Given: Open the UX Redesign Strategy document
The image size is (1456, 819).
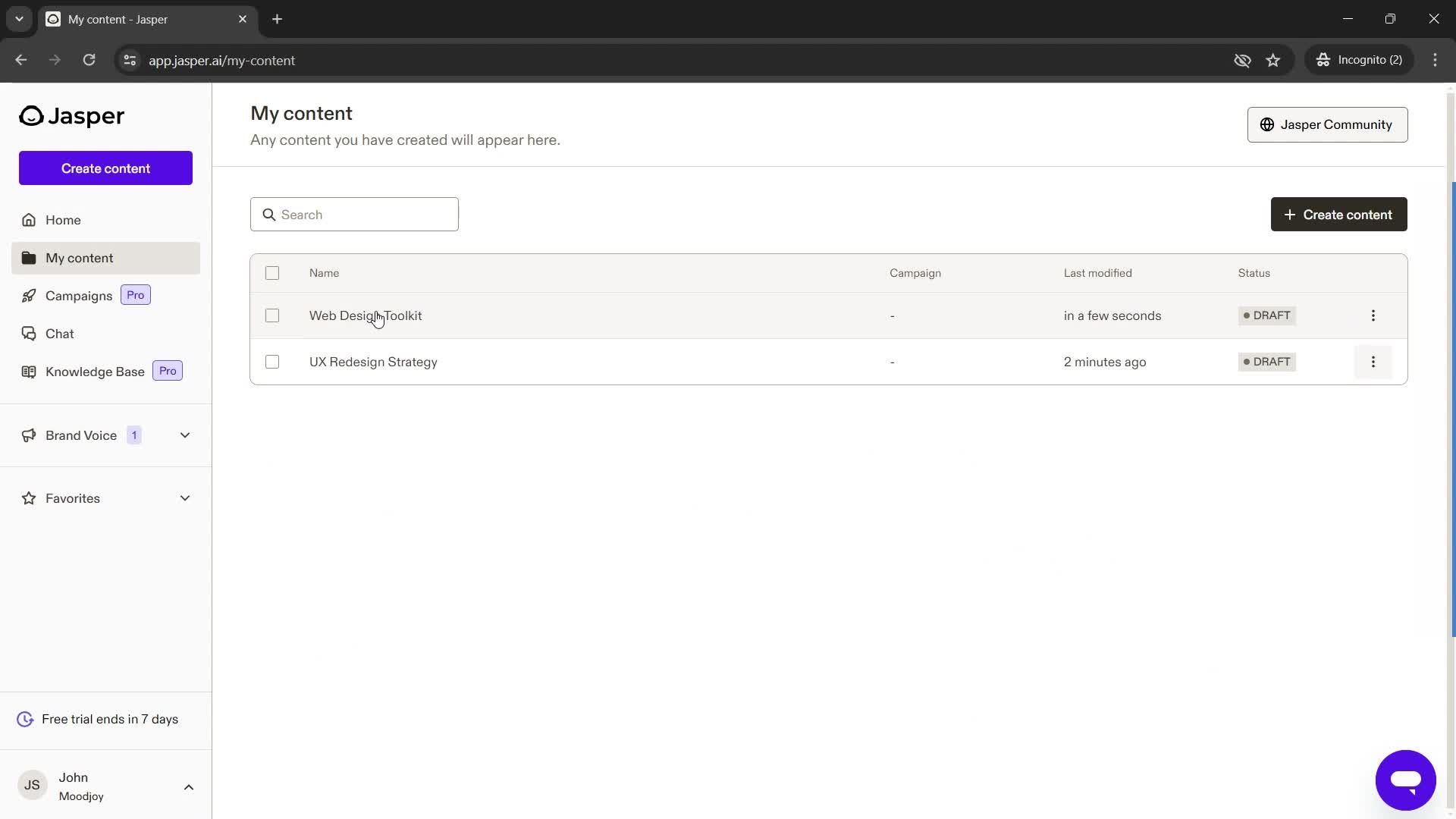Looking at the screenshot, I should click(x=374, y=361).
